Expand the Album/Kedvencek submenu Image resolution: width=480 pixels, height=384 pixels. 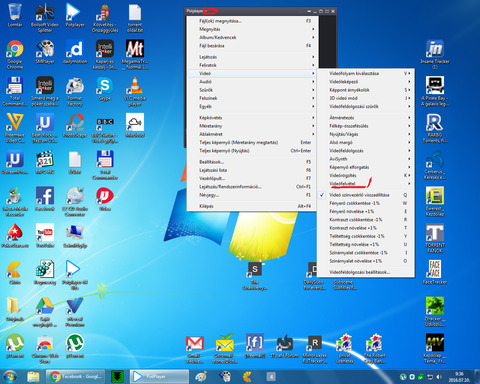pyautogui.click(x=252, y=37)
